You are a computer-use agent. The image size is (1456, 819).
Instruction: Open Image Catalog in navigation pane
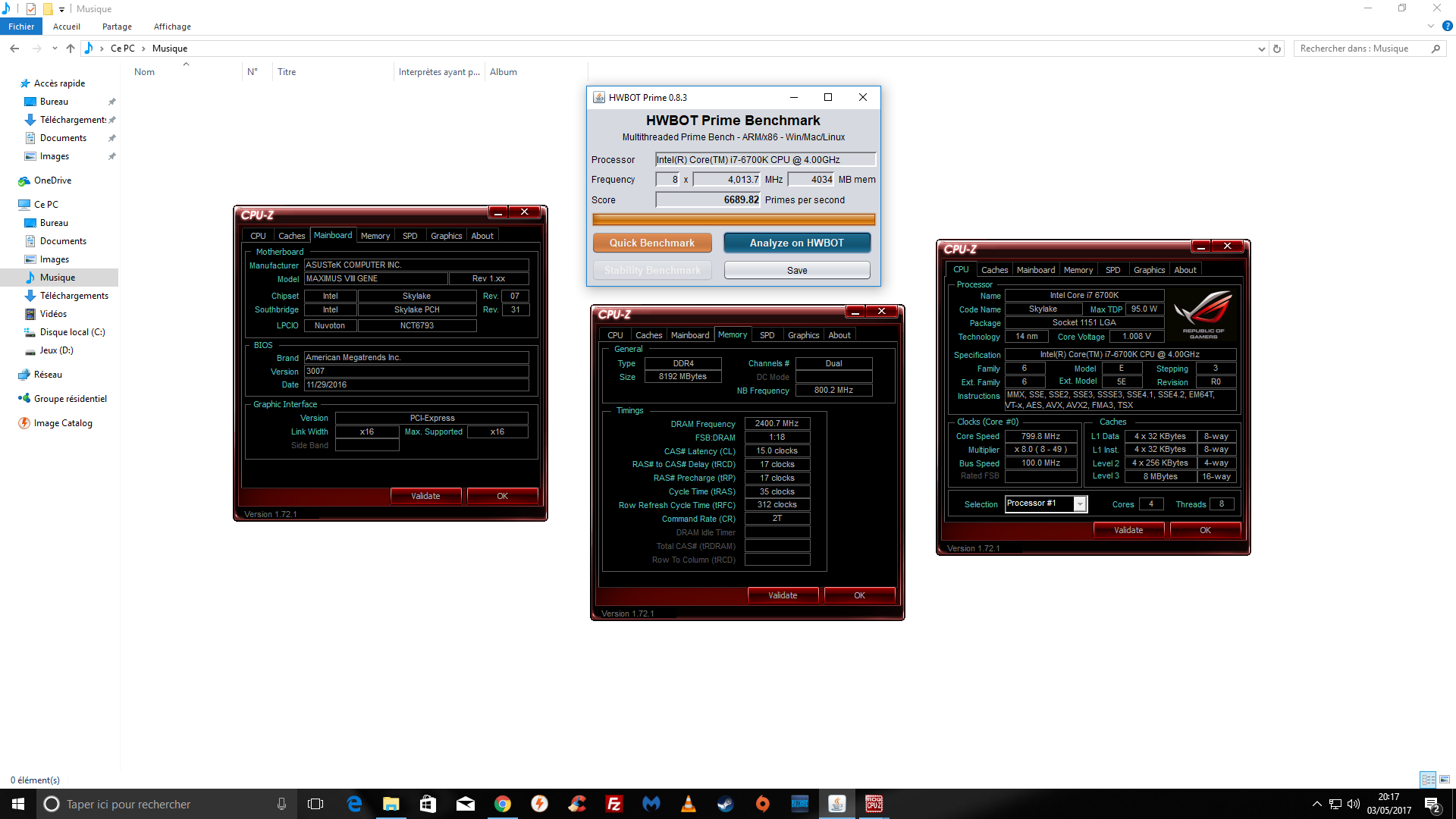pos(63,423)
